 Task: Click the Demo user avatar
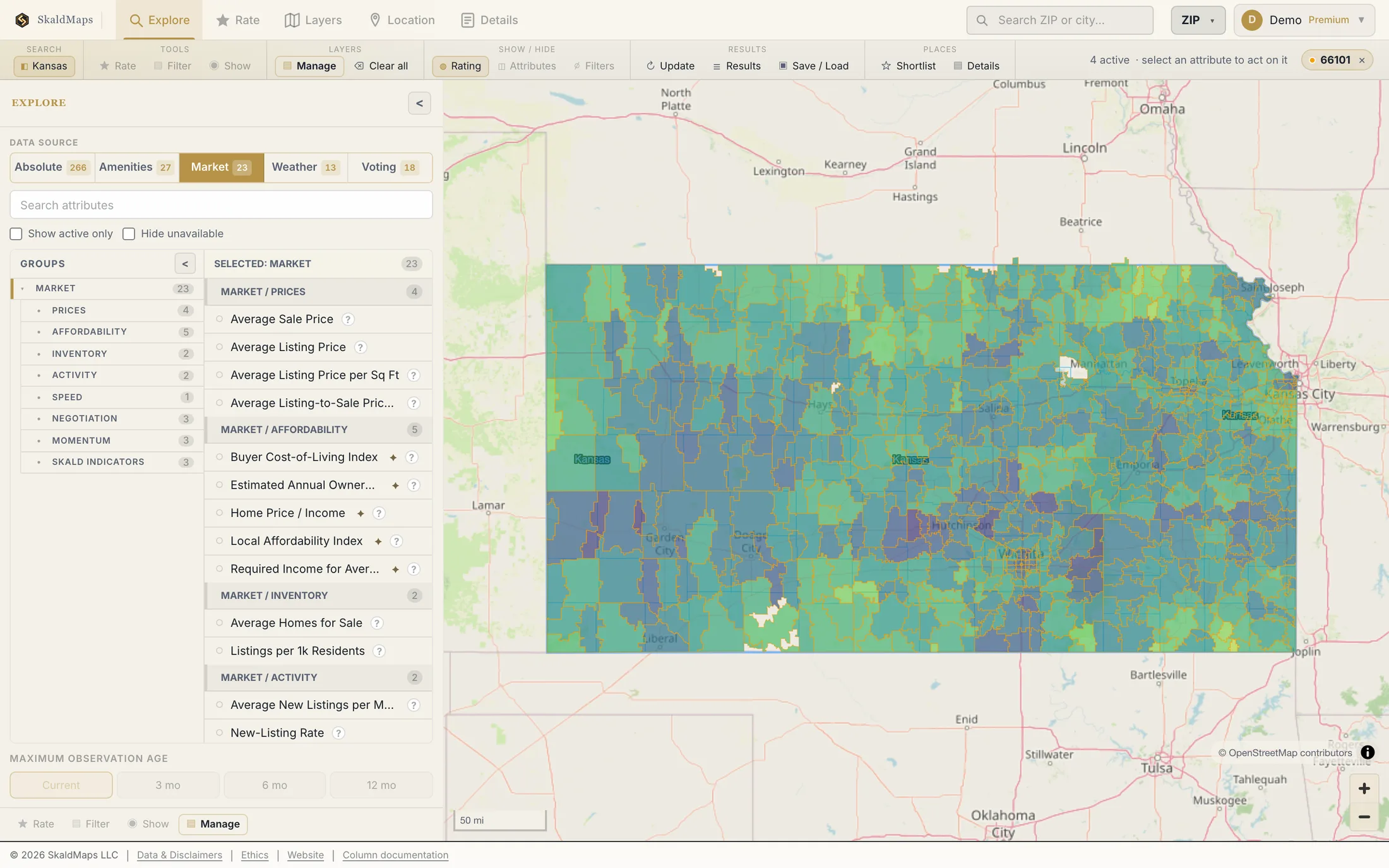[x=1251, y=20]
